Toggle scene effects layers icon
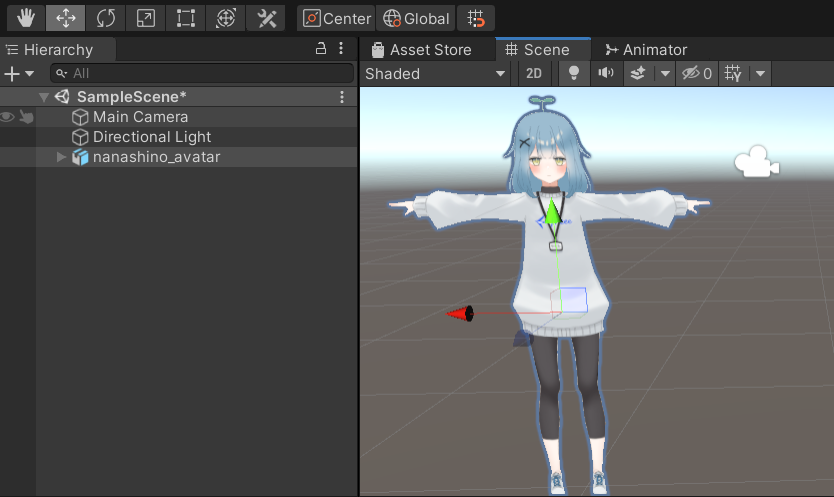834x497 pixels. pyautogui.click(x=638, y=73)
